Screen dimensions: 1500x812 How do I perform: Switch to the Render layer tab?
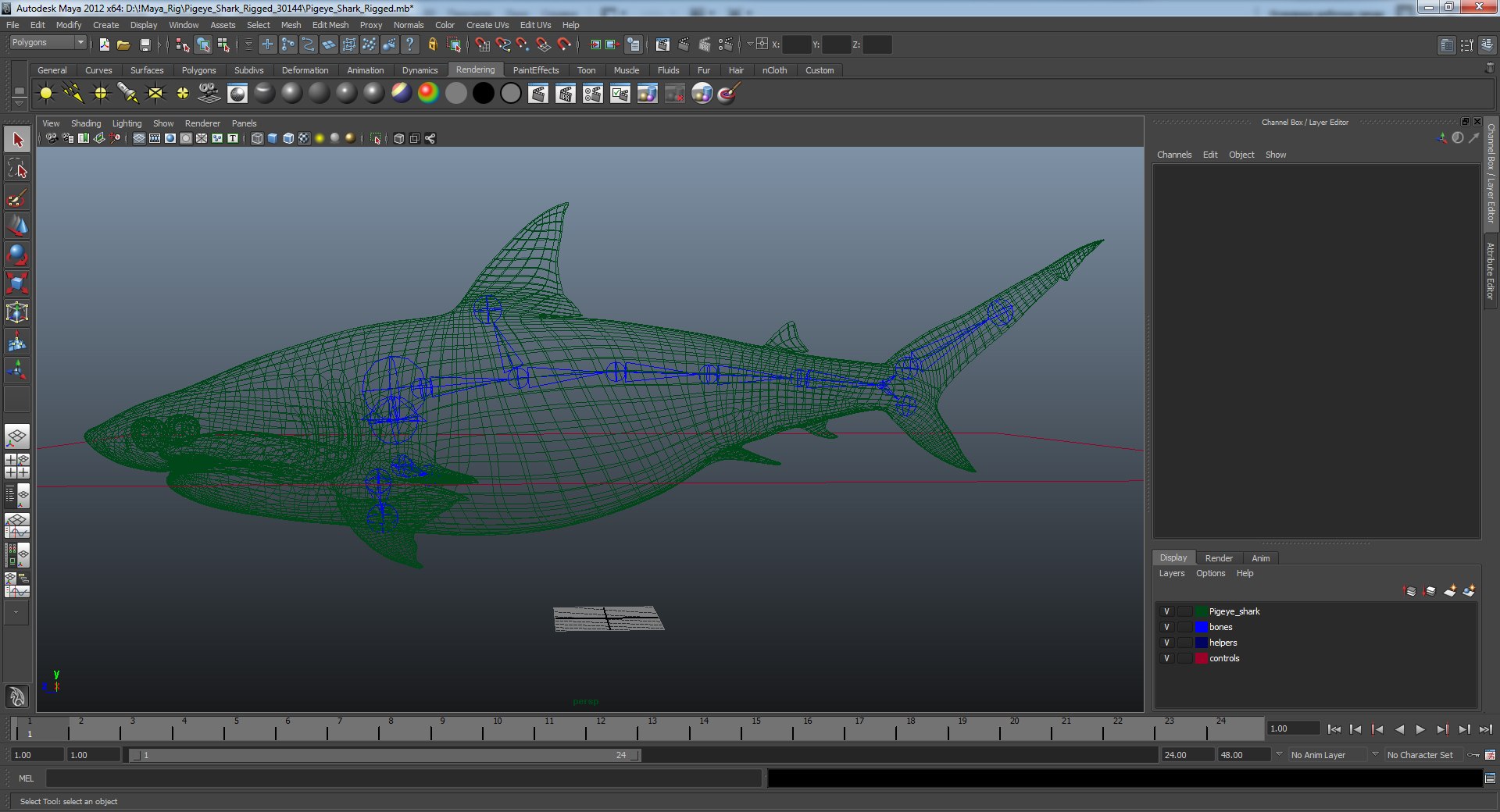1219,558
